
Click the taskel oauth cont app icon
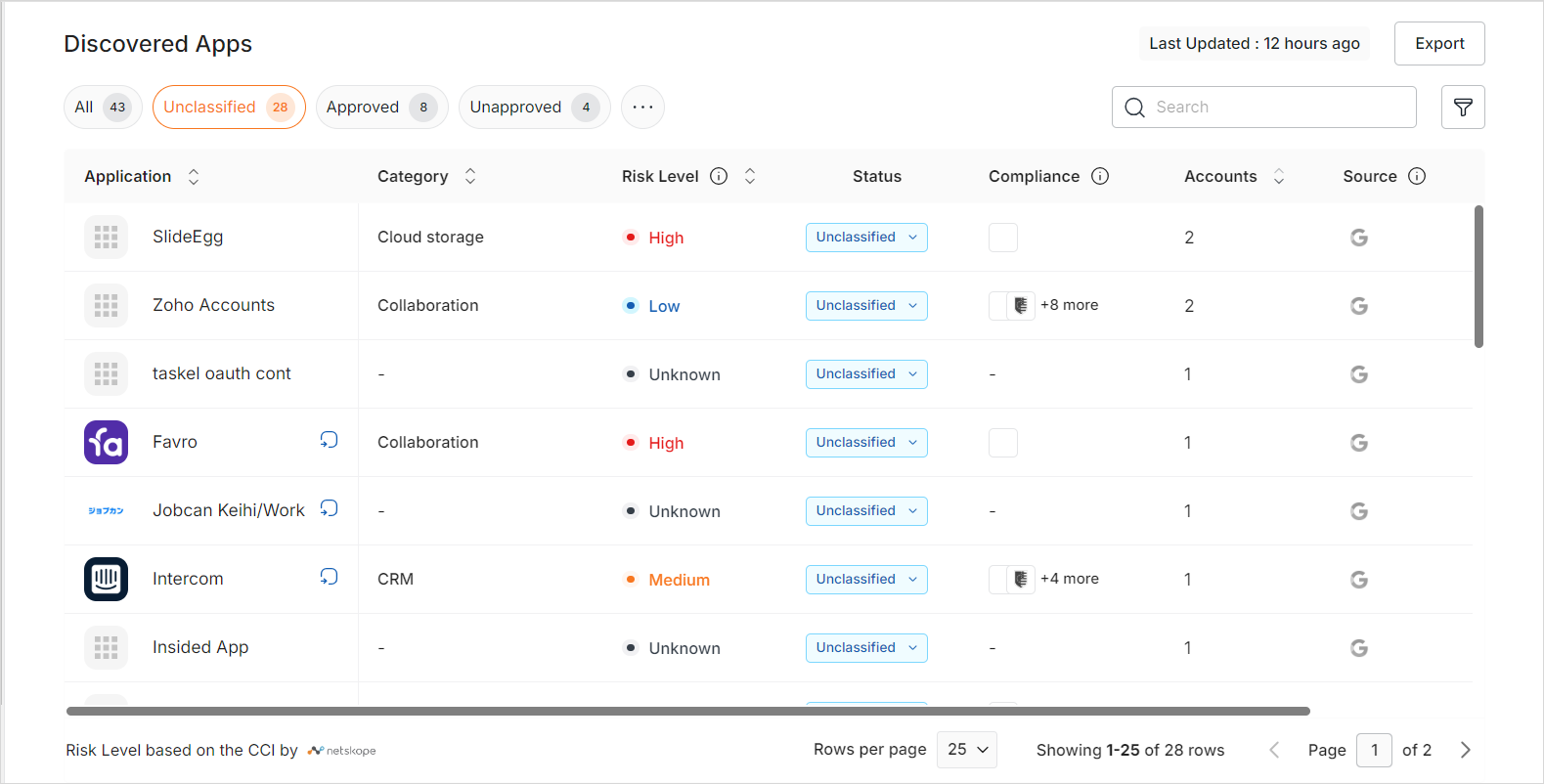106,373
